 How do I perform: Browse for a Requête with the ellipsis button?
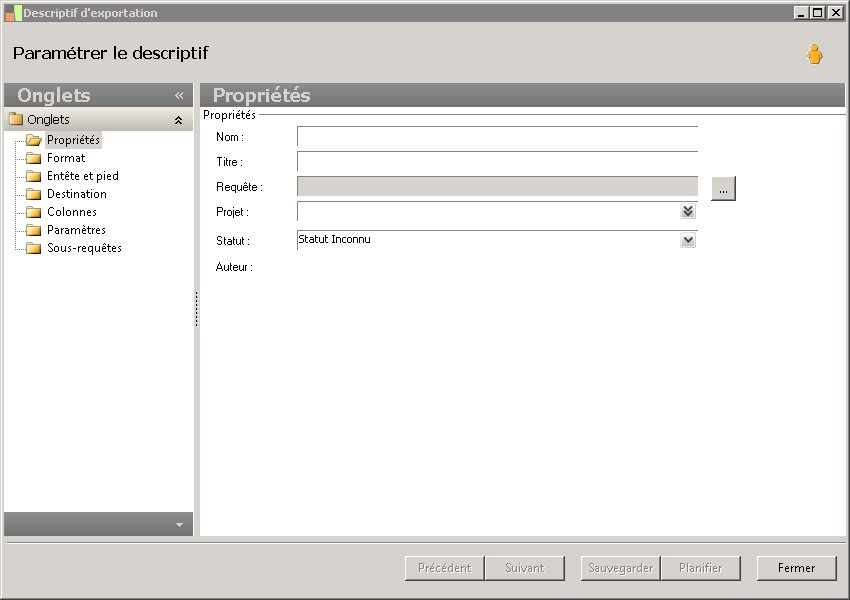(x=723, y=189)
